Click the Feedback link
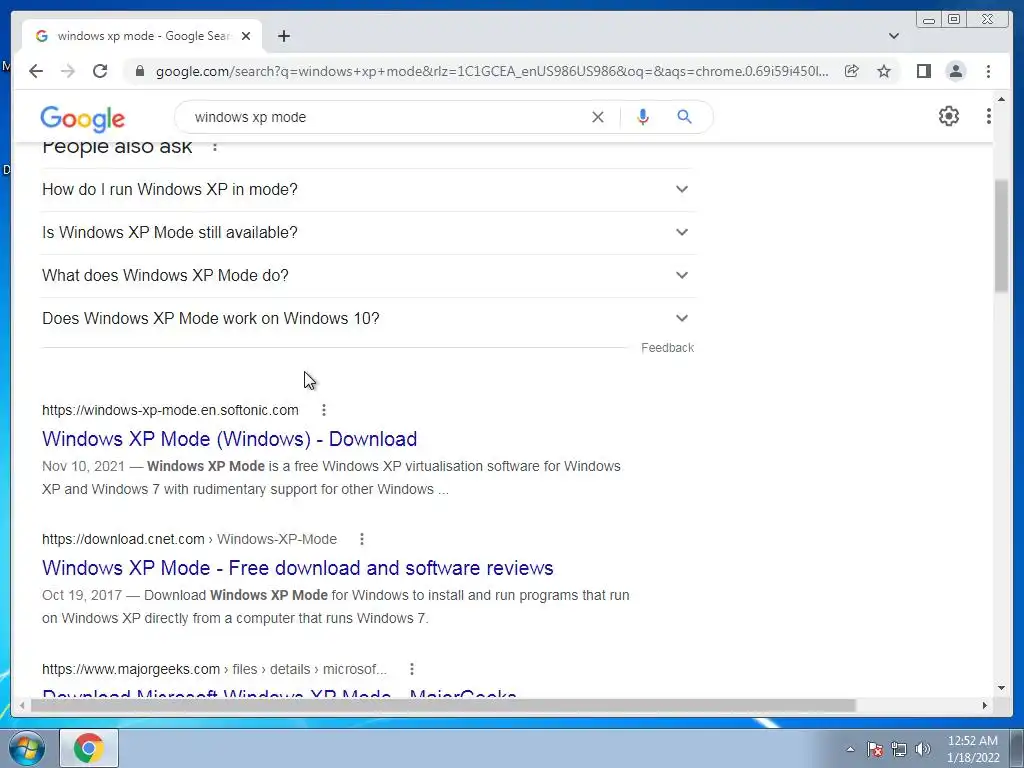Screen dimensions: 1024x768 [667, 348]
